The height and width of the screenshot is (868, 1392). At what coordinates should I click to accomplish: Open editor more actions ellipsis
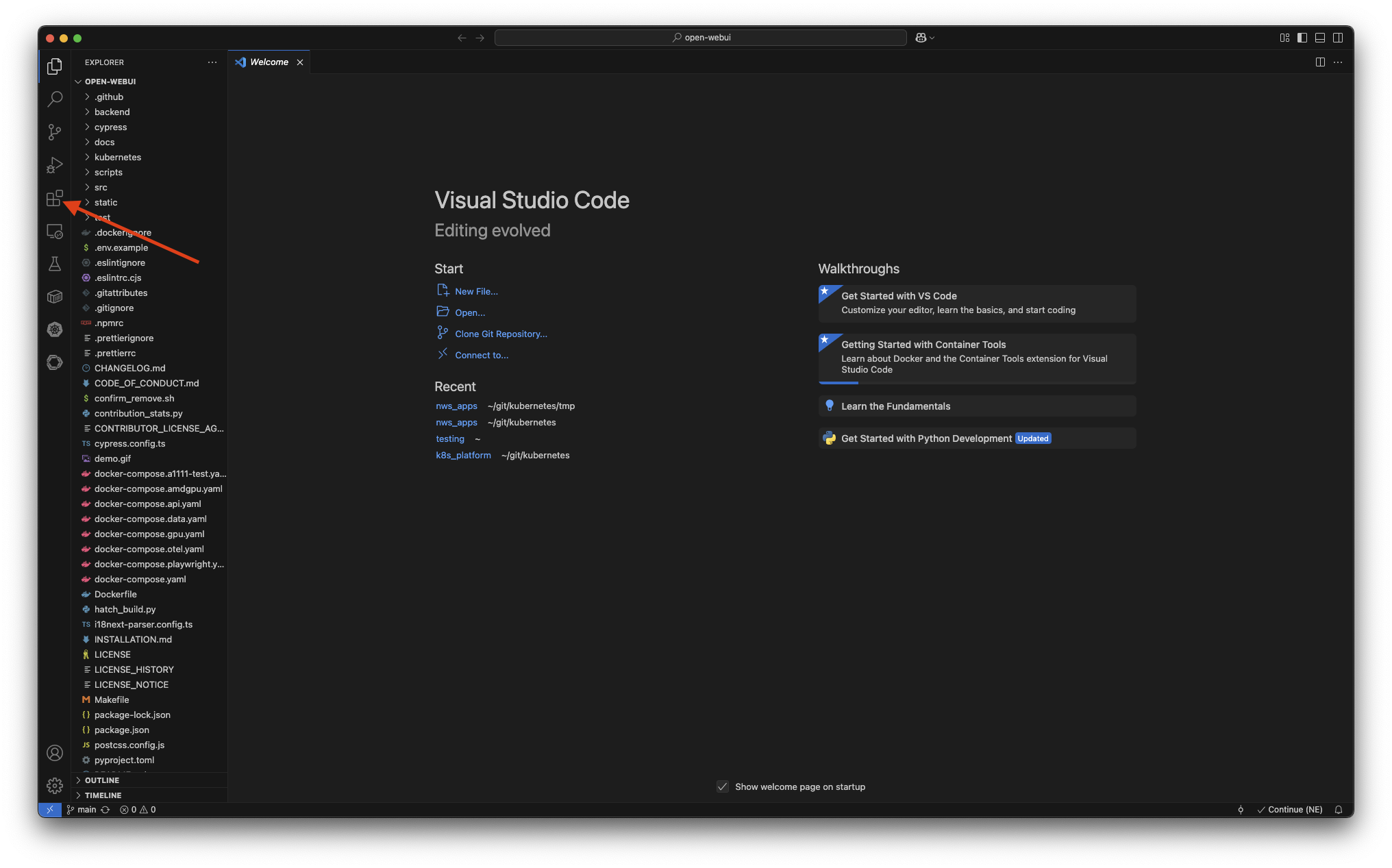pos(1338,62)
